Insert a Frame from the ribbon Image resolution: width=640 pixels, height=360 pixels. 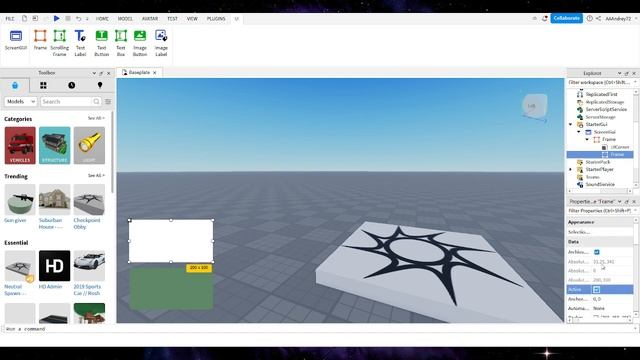coord(40,40)
